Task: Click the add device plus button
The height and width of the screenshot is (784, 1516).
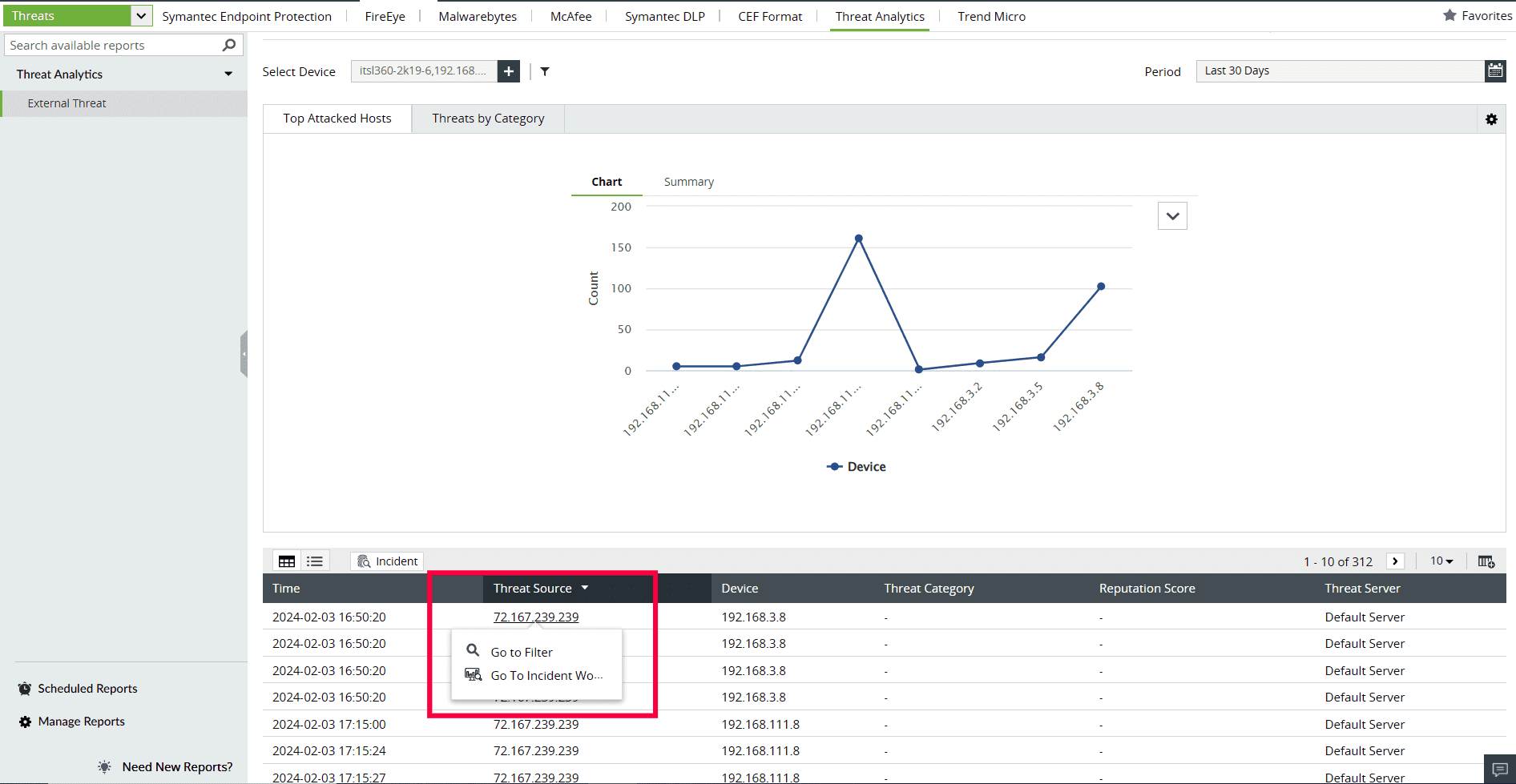Action: point(508,70)
